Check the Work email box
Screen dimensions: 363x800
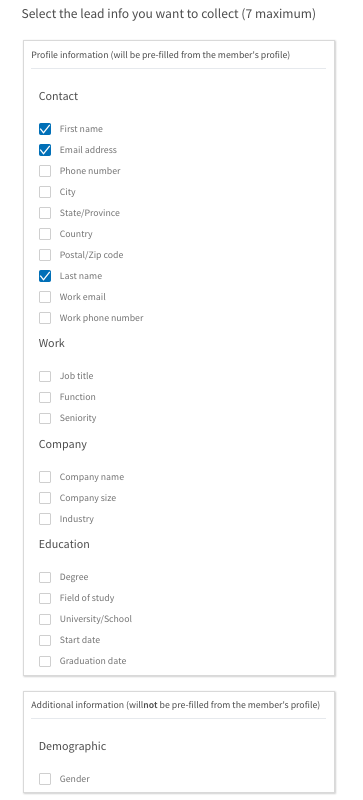pyautogui.click(x=45, y=297)
